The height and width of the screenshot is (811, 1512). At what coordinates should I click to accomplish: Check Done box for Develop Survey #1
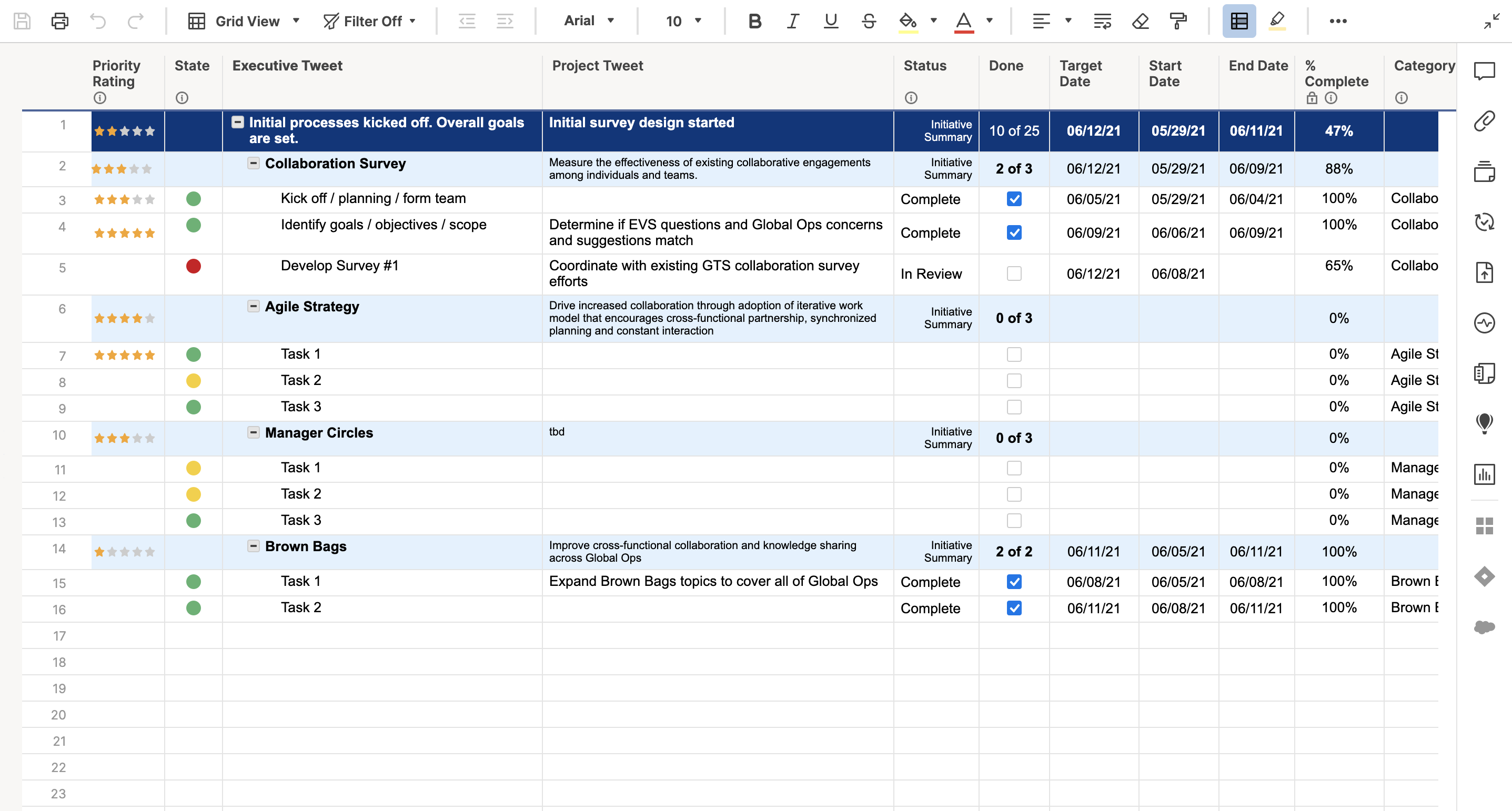[x=1014, y=273]
